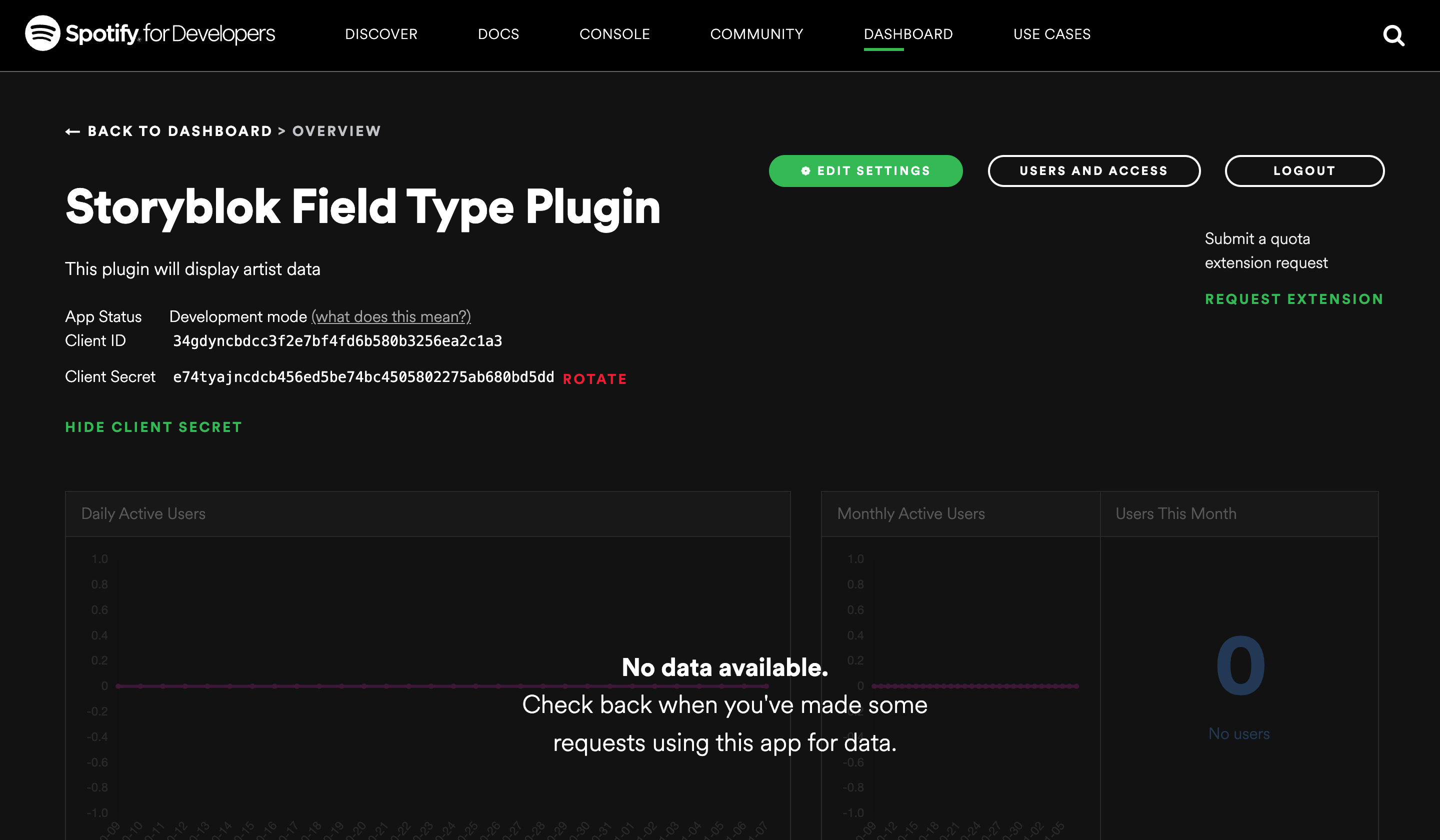
Task: Click the Client ID label
Action: pos(95,341)
